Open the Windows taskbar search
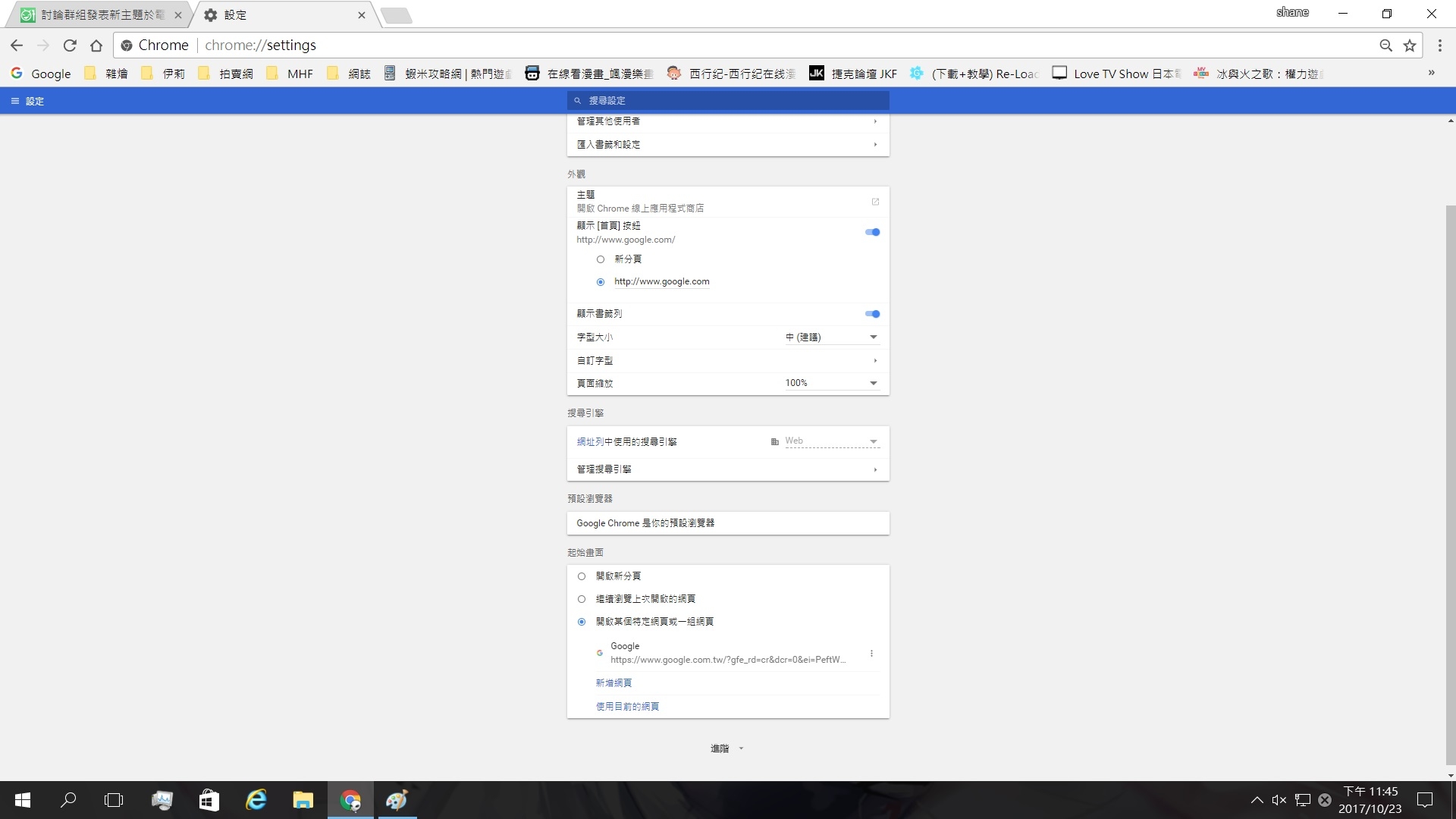The width and height of the screenshot is (1456, 819). point(68,800)
